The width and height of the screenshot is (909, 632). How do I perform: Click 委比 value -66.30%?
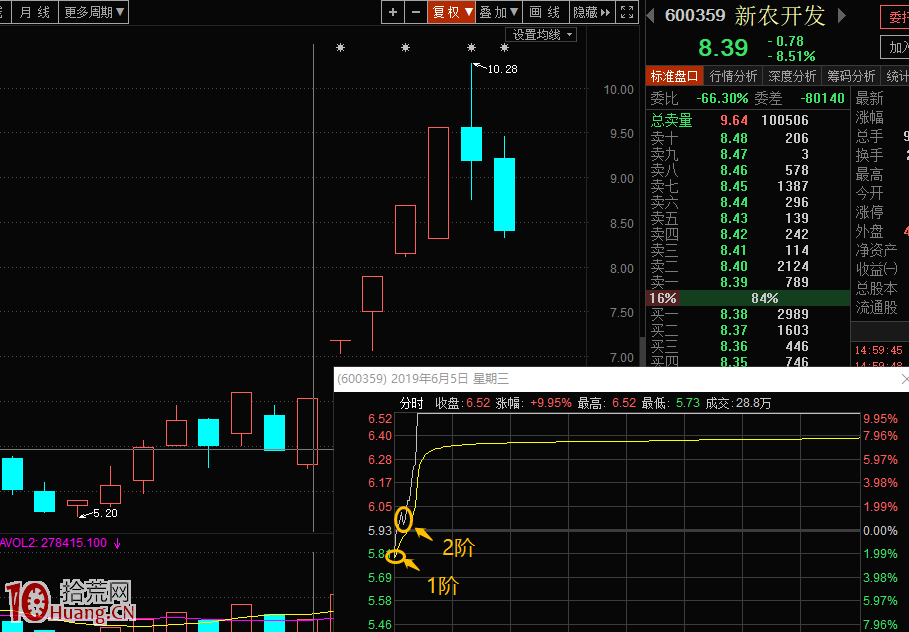tap(722, 99)
